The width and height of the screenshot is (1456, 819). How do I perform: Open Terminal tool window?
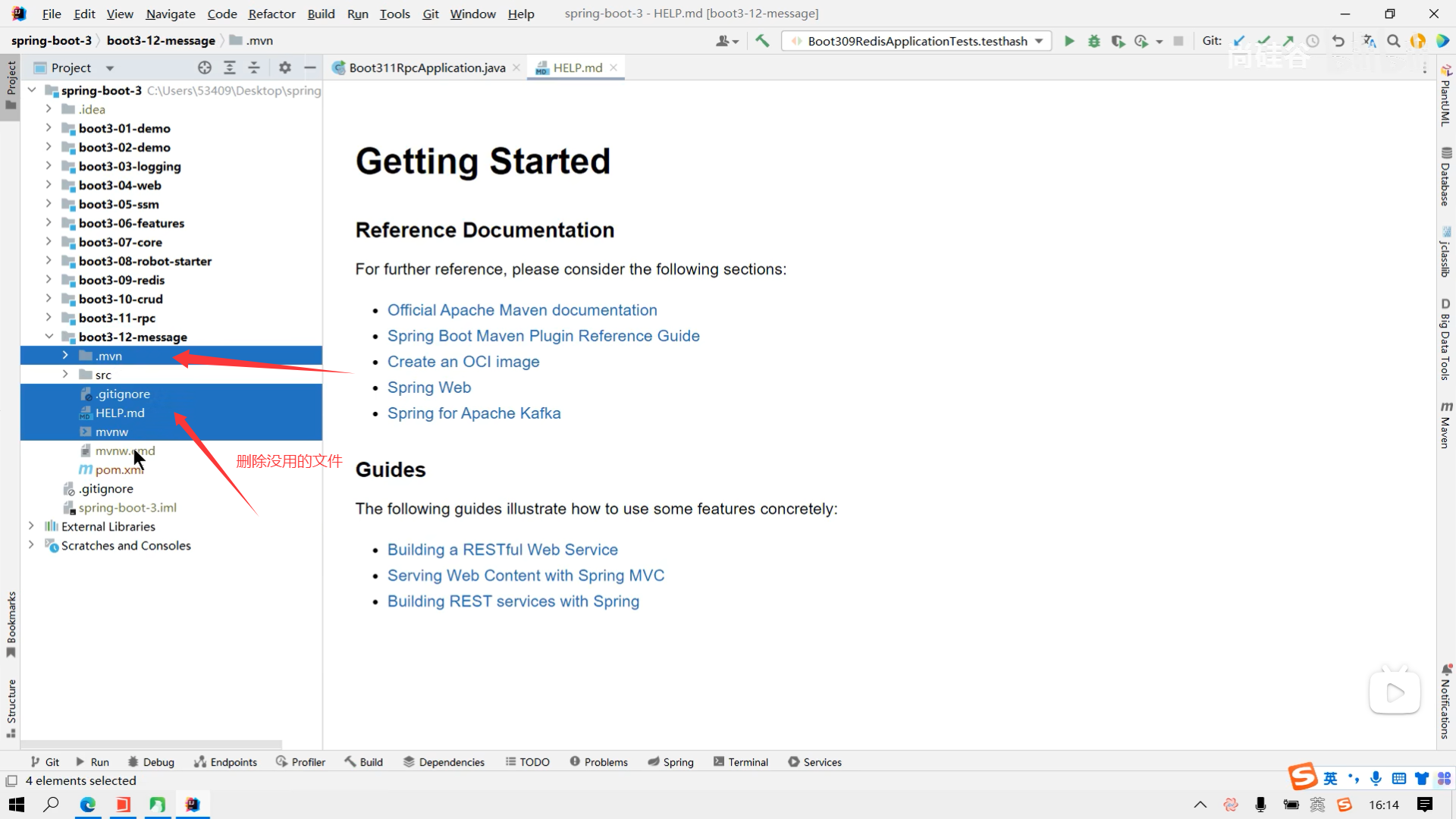point(741,762)
